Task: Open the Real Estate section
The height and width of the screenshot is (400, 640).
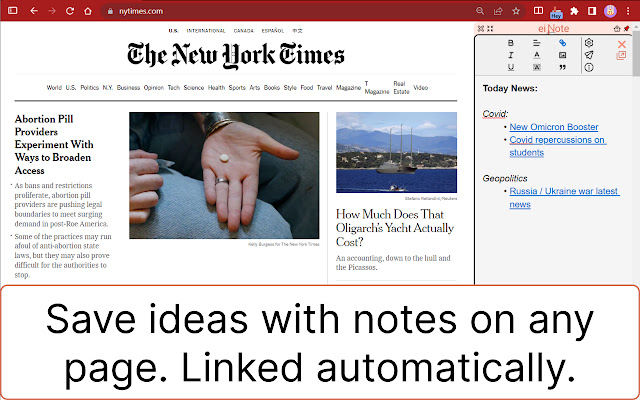Action: pos(401,87)
